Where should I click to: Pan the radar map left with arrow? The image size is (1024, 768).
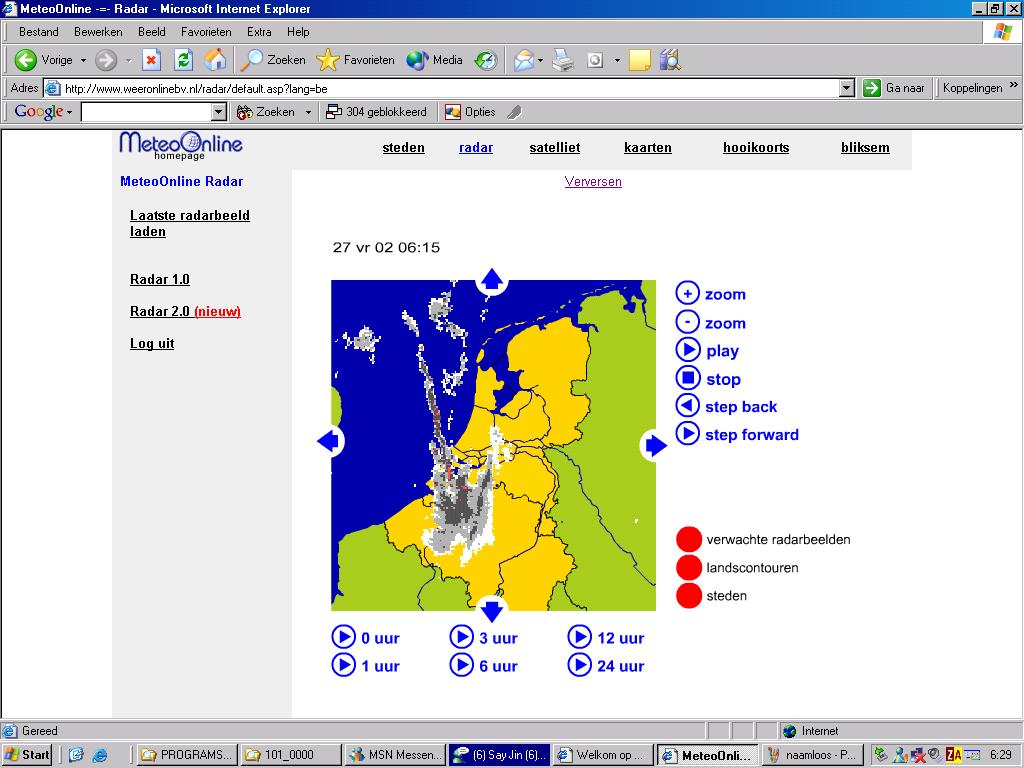coord(329,441)
